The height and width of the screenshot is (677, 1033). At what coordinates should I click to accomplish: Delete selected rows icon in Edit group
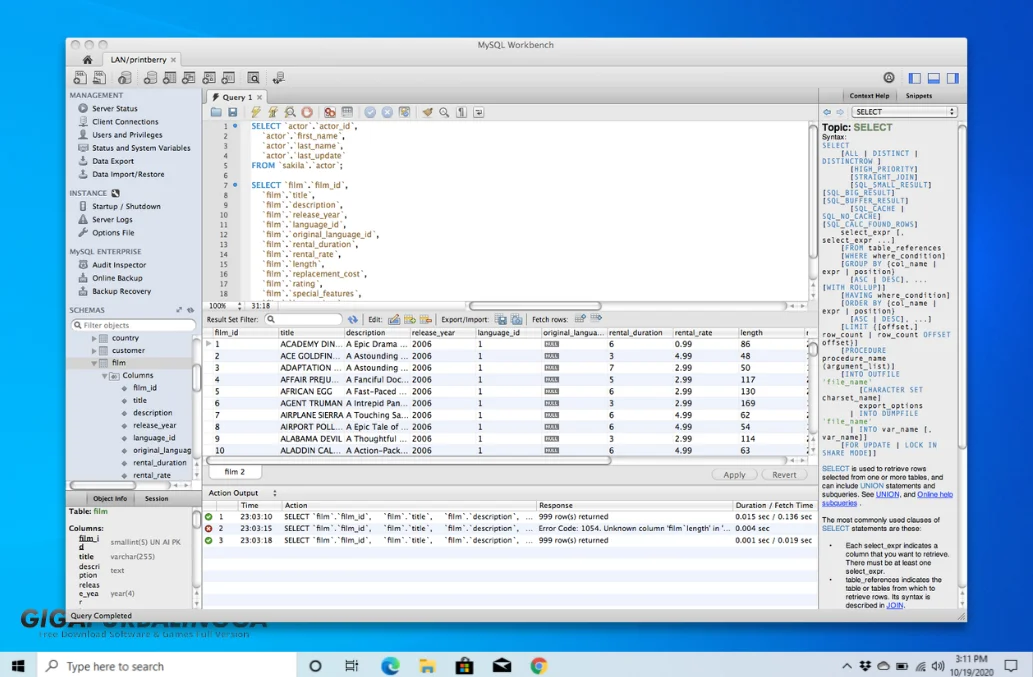(x=426, y=319)
